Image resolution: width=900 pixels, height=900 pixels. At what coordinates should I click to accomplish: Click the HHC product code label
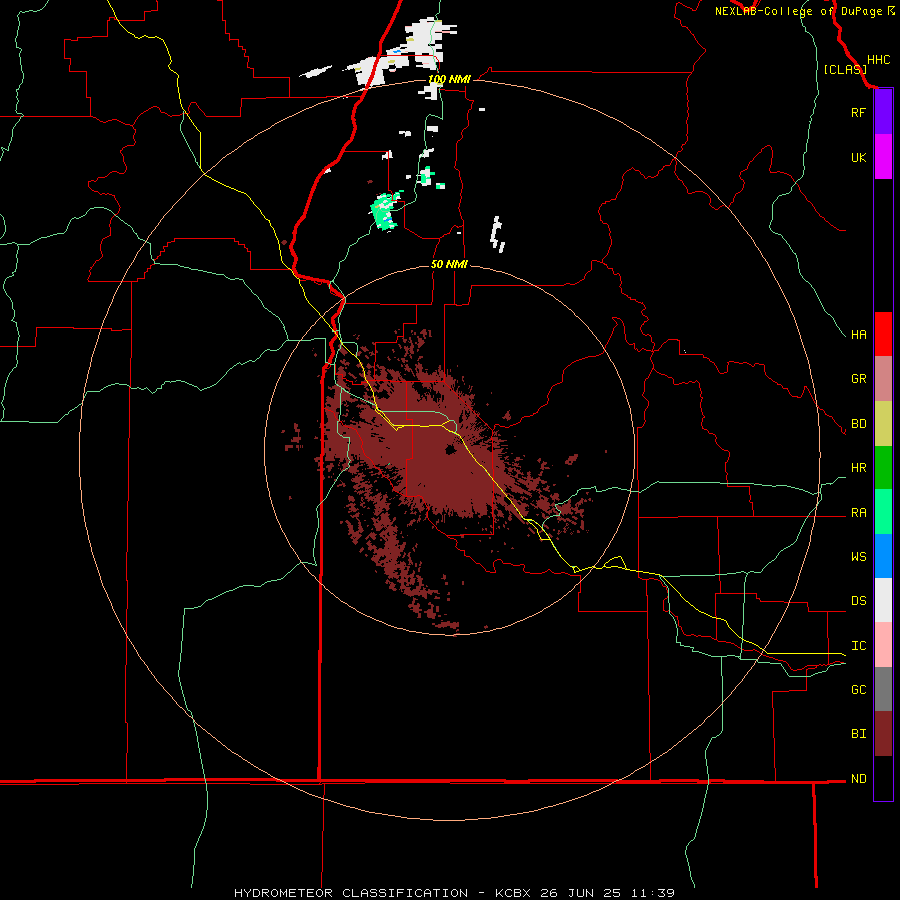(x=879, y=60)
